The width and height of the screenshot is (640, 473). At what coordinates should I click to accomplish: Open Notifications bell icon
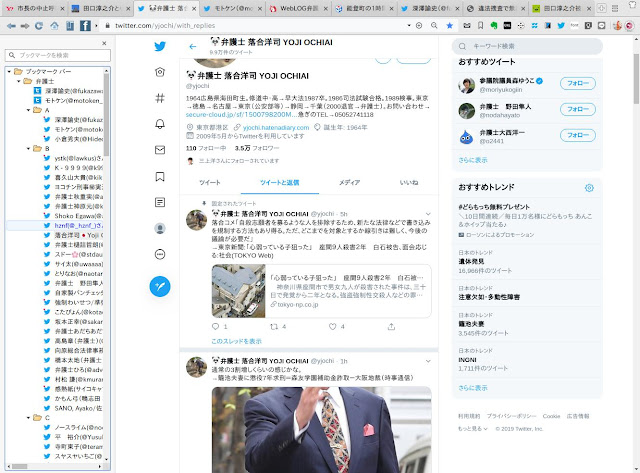(160, 124)
